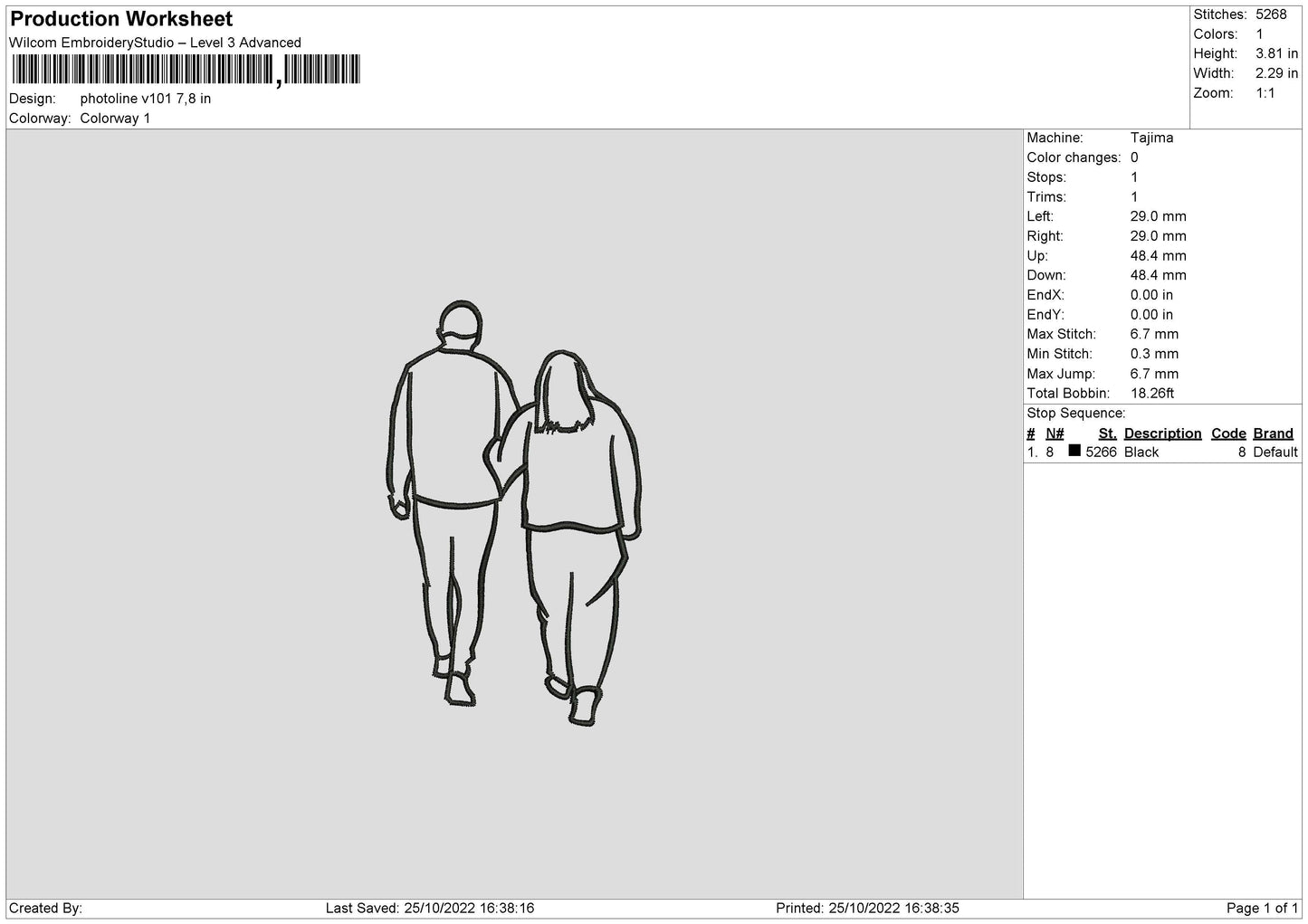Select the height value 3.81 in

[x=1276, y=54]
